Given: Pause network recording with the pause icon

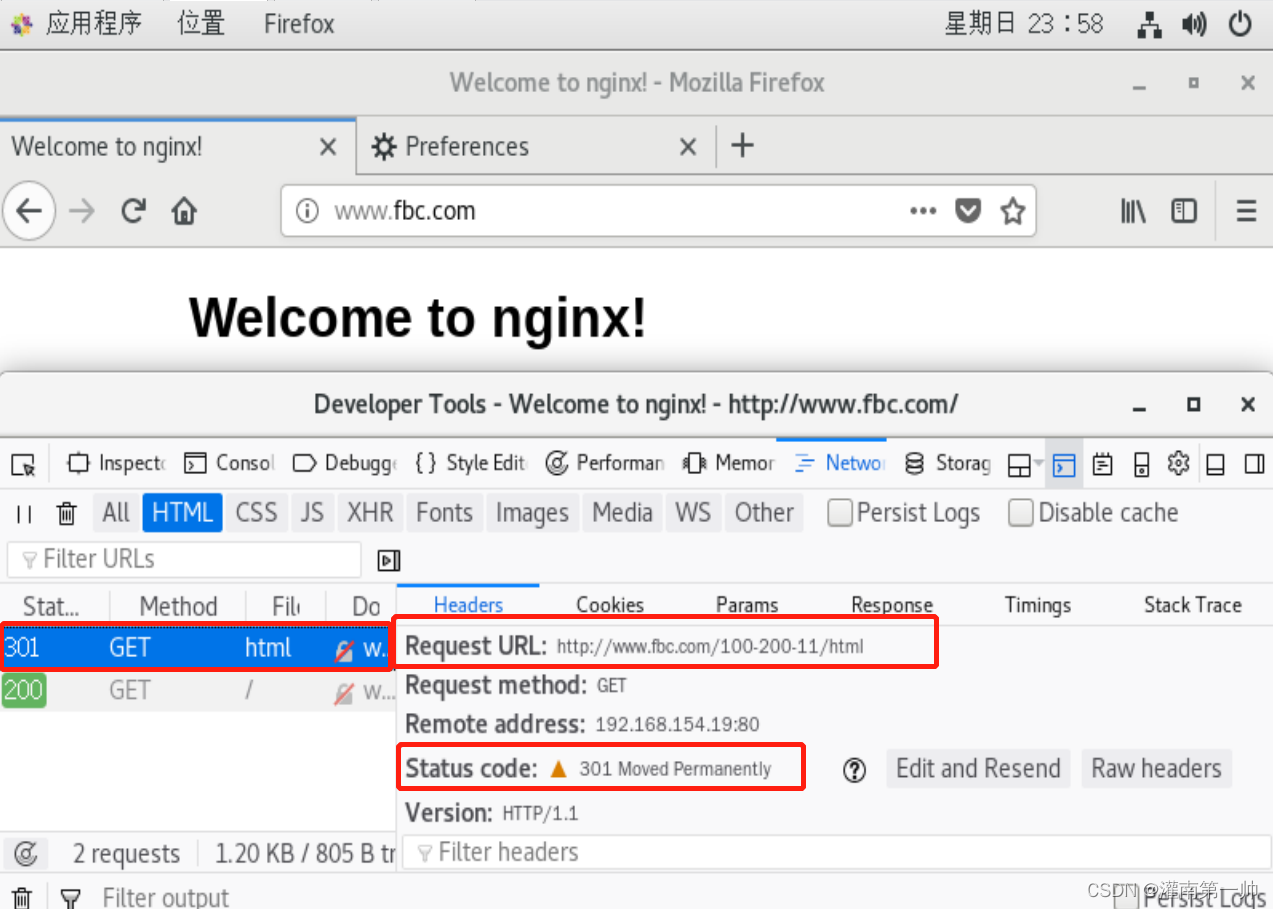Looking at the screenshot, I should pyautogui.click(x=24, y=513).
